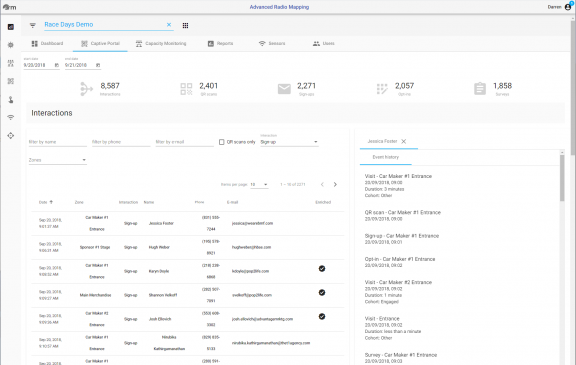Open the Interaction Sign-up dropdown
576x365 pixels.
pos(289,142)
